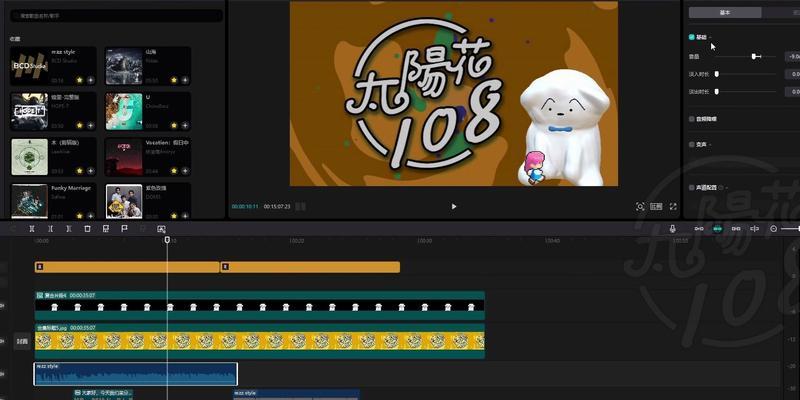
Task: Enable the 变声 checkbox
Action: point(691,144)
